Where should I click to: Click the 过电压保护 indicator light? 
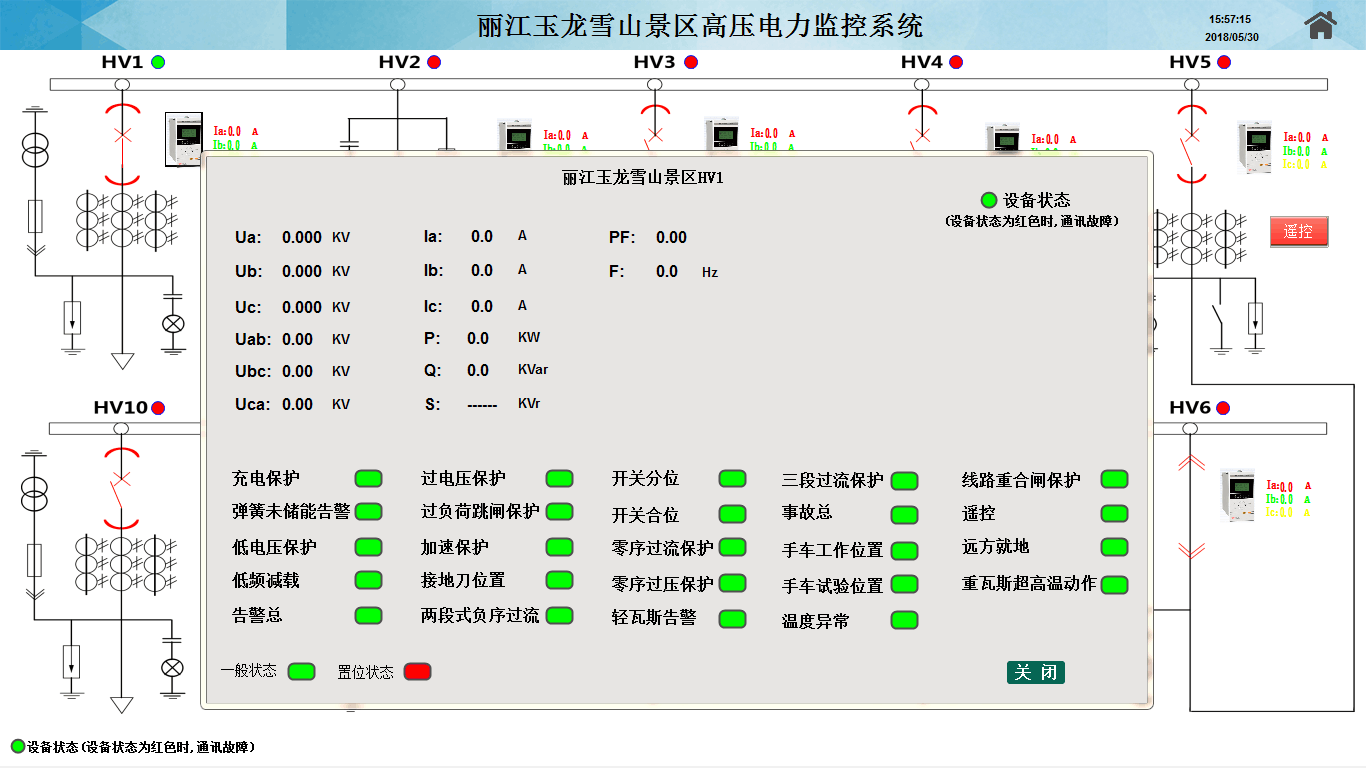(x=559, y=479)
